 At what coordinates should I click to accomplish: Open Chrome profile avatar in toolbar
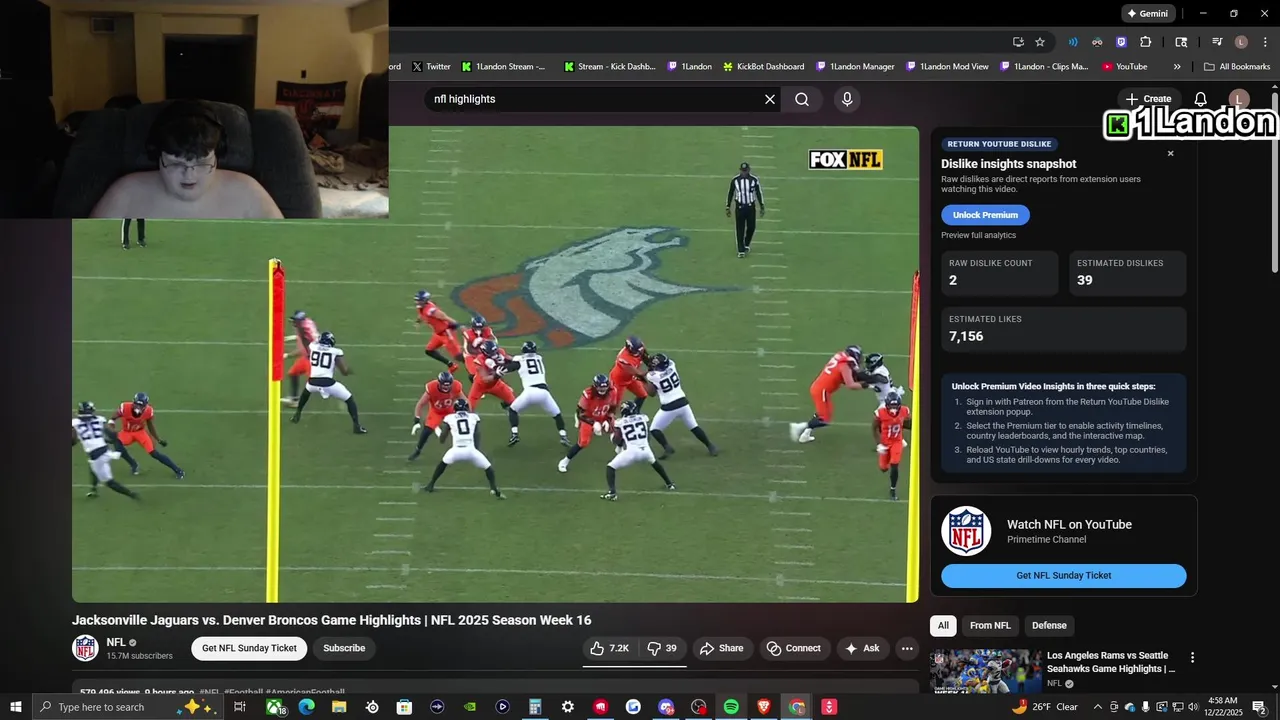coord(1241,42)
